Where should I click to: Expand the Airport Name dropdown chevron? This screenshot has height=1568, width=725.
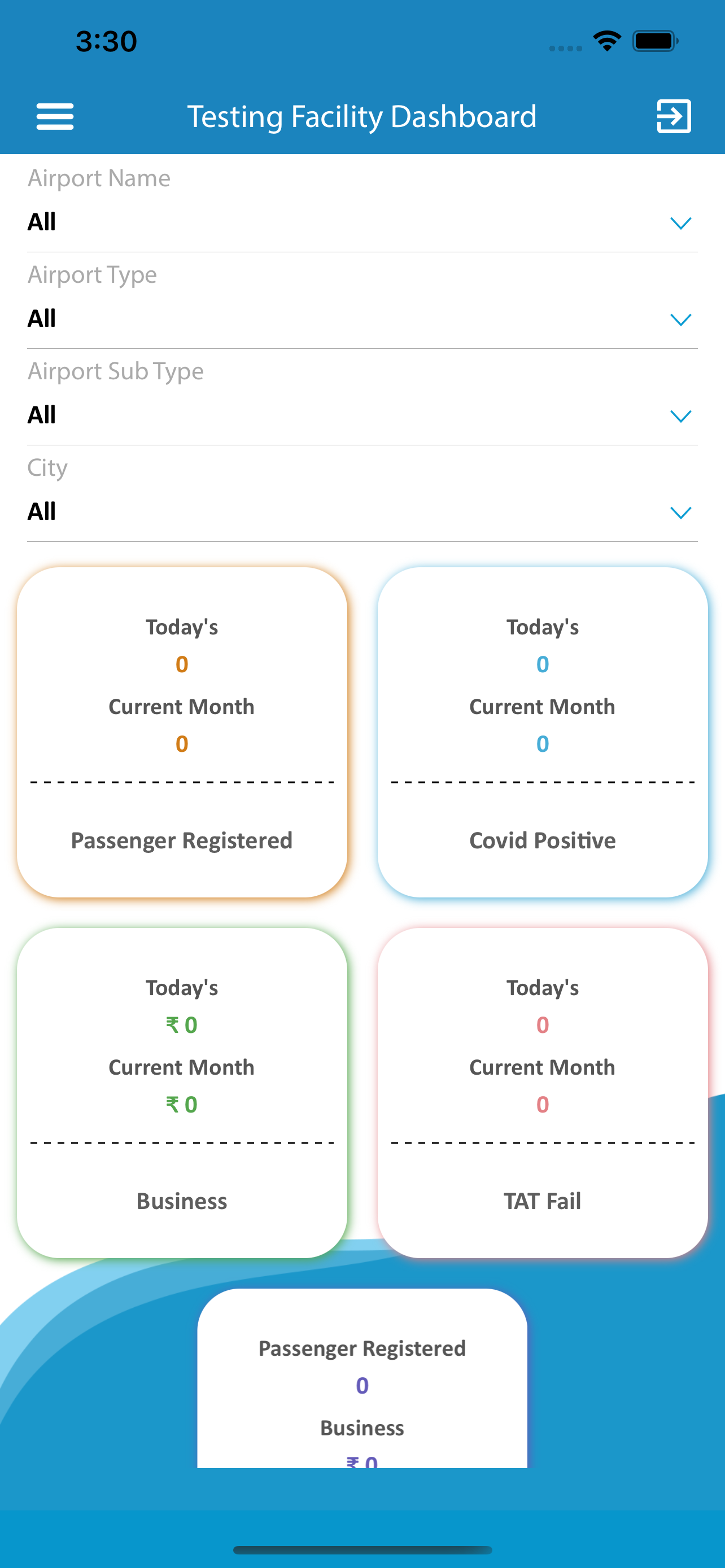coord(680,224)
